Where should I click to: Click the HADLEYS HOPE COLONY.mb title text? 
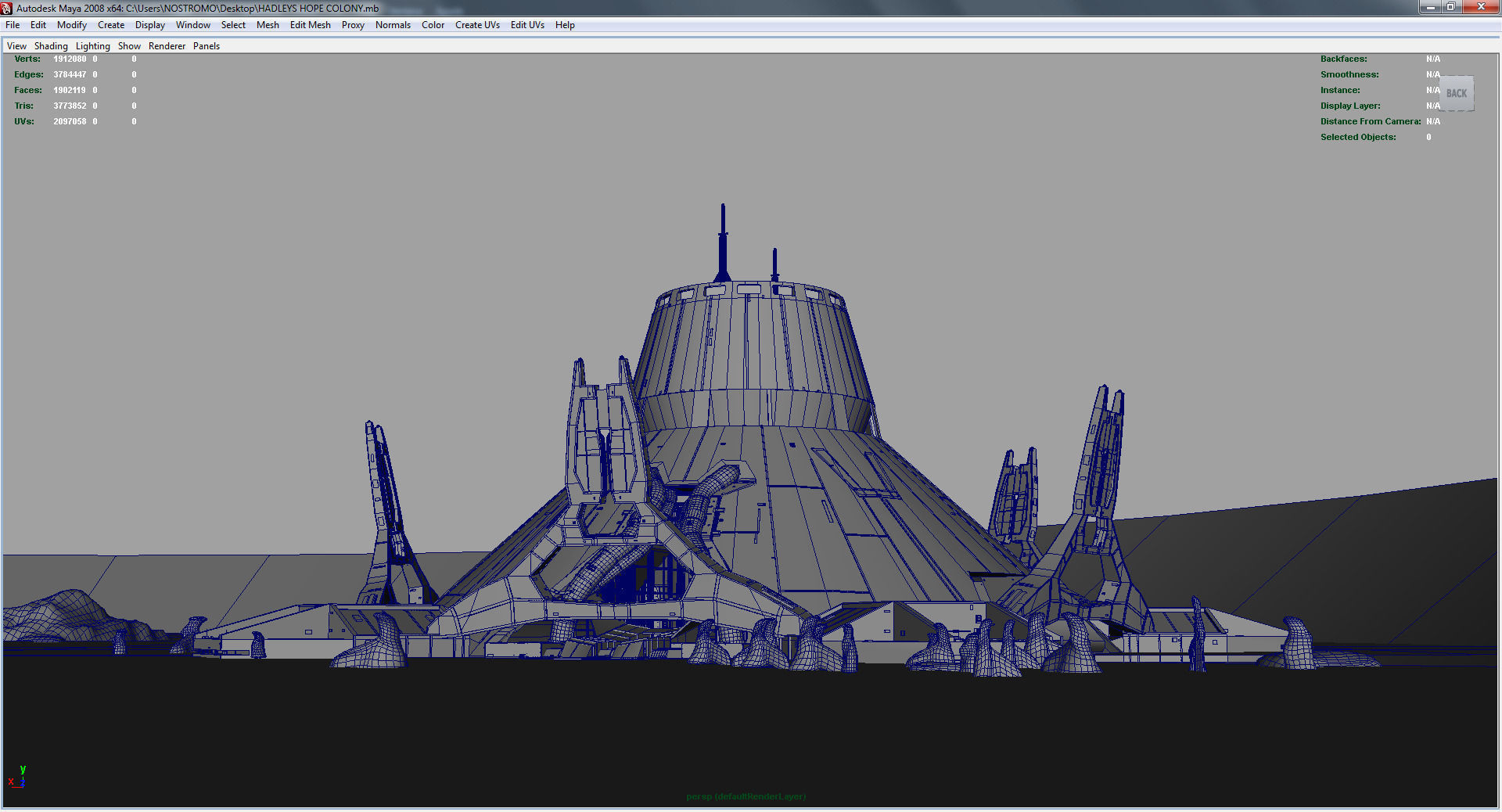point(318,8)
